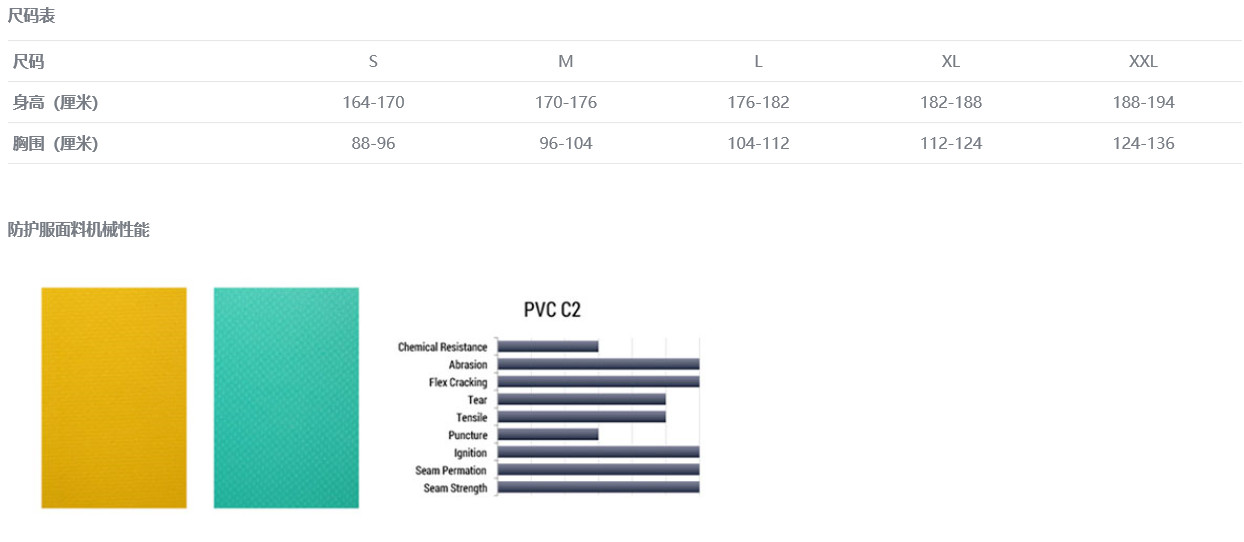Select the XXL size column header

[1143, 62]
